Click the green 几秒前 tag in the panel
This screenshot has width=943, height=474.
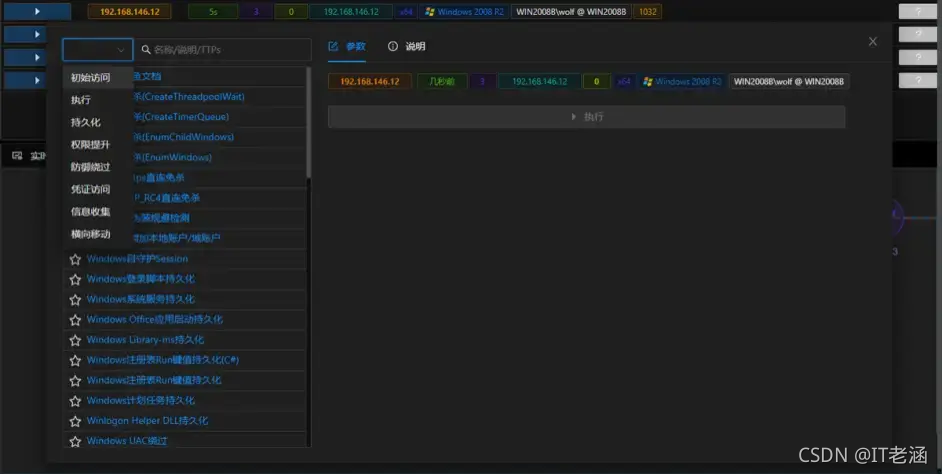tap(442, 81)
